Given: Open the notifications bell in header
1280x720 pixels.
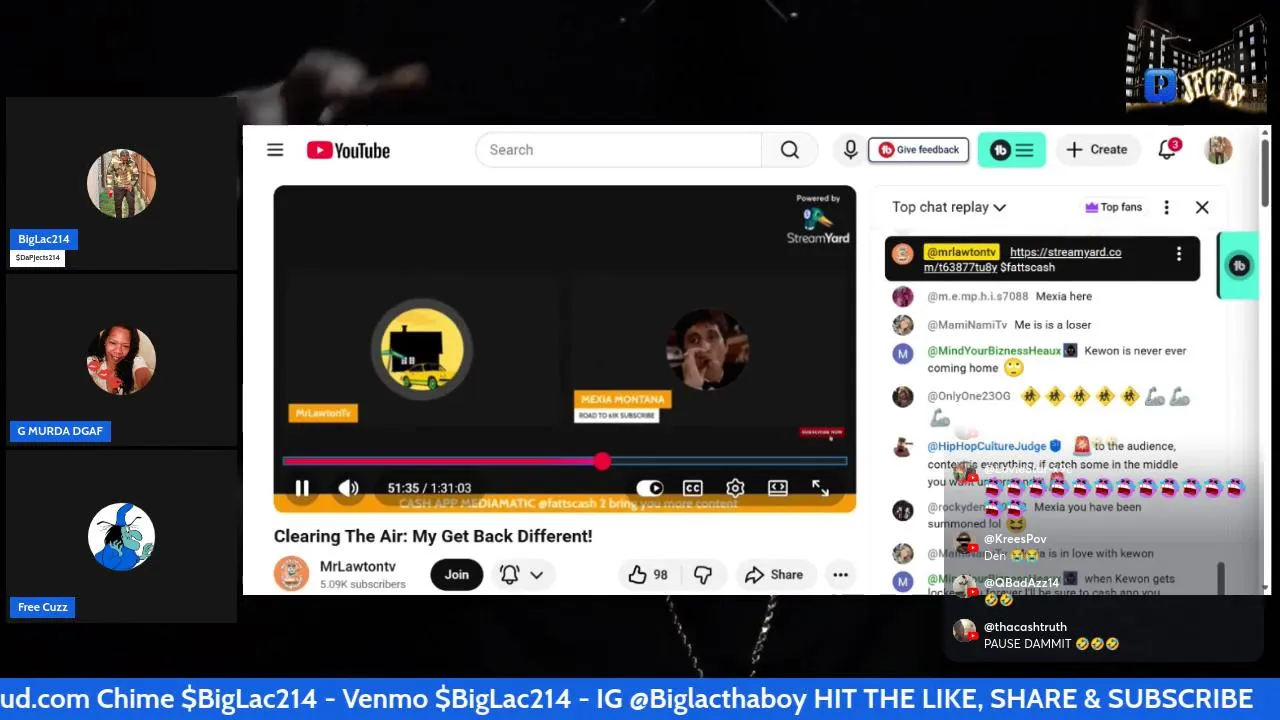Looking at the screenshot, I should (1168, 150).
